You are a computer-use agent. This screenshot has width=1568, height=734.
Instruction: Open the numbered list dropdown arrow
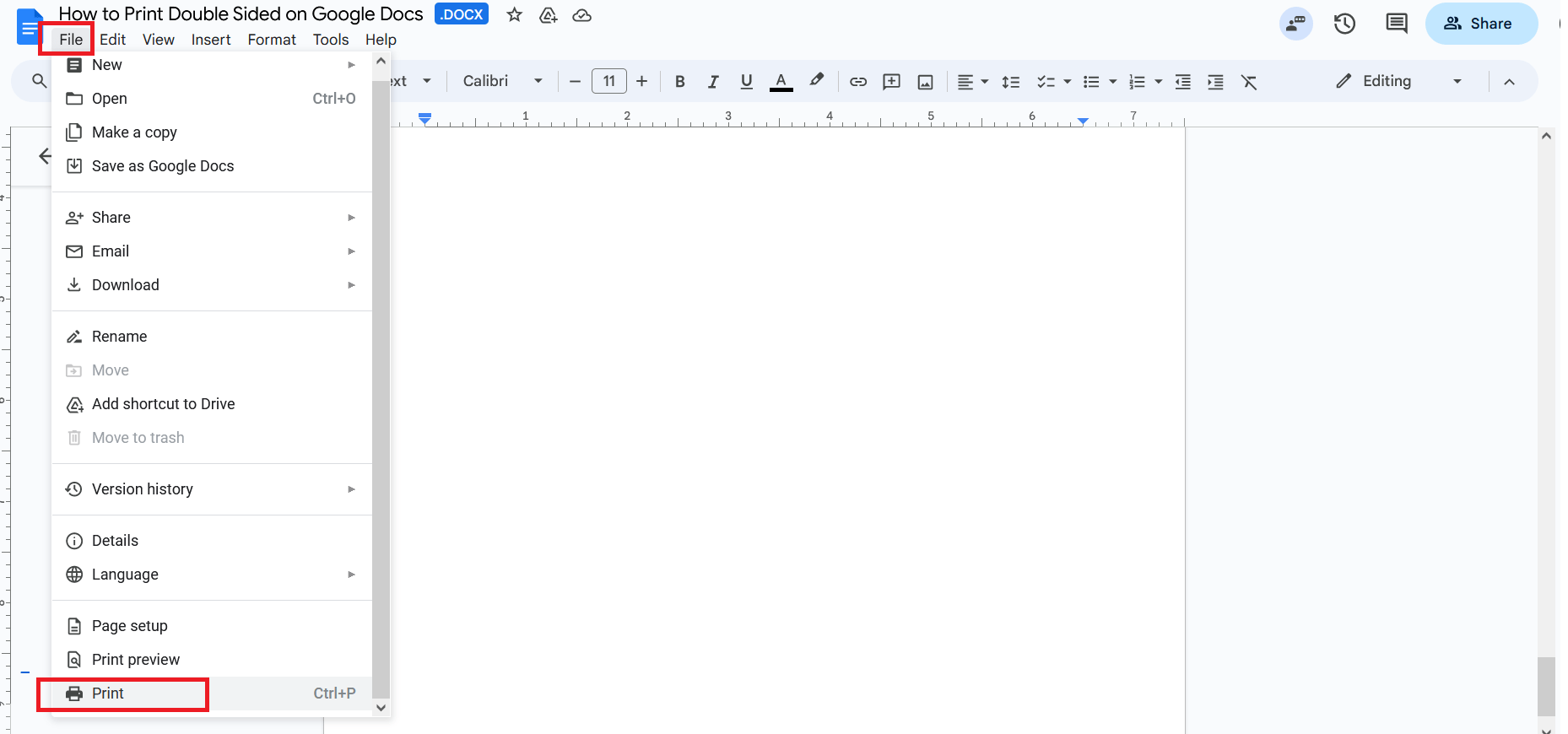tap(1159, 82)
